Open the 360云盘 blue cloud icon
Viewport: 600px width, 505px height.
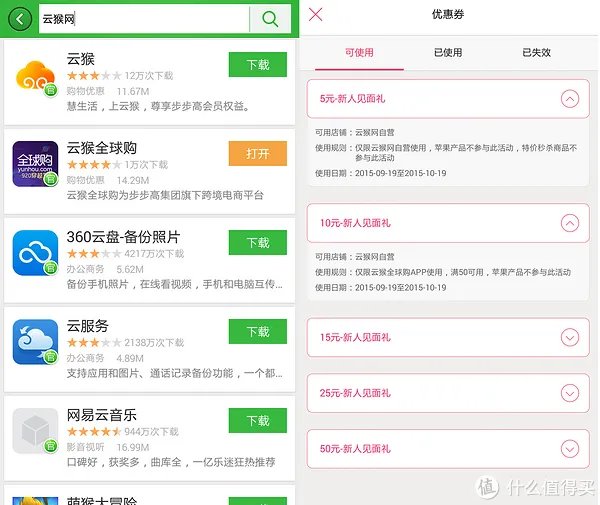pos(36,253)
